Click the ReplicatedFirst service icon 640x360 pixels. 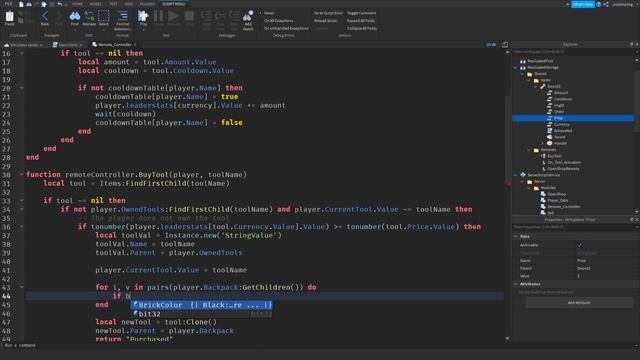[523, 61]
